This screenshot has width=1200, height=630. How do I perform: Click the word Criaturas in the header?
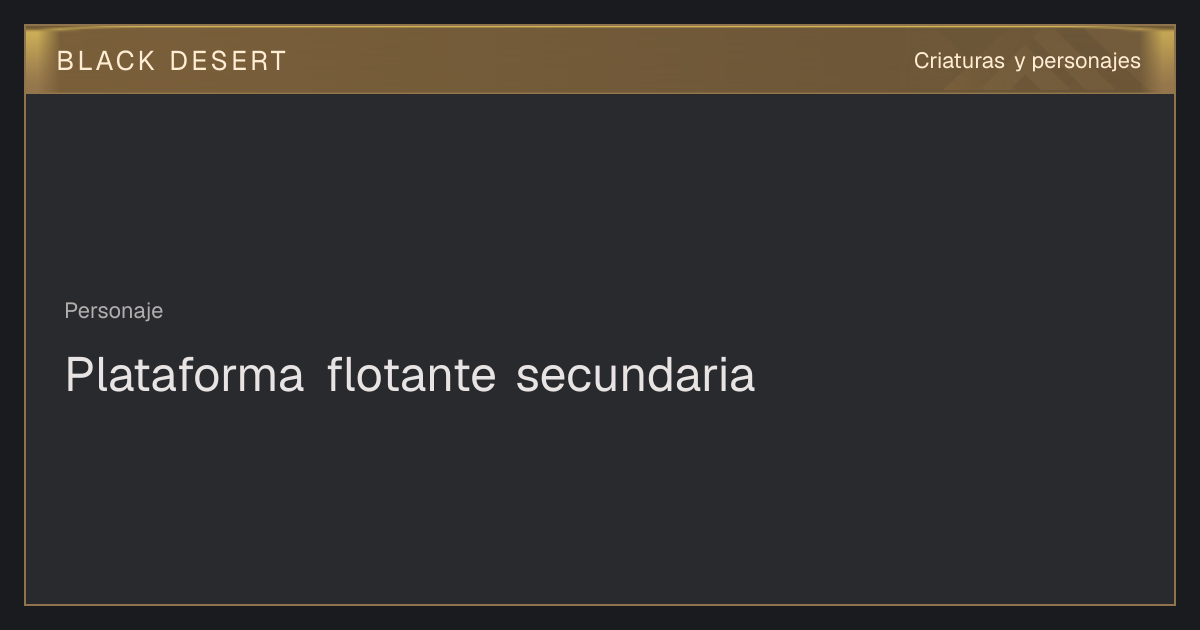959,61
